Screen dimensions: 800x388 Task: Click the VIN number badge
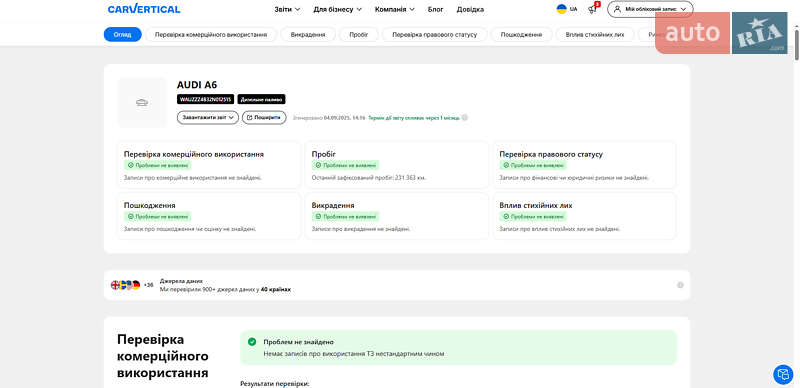[206, 99]
